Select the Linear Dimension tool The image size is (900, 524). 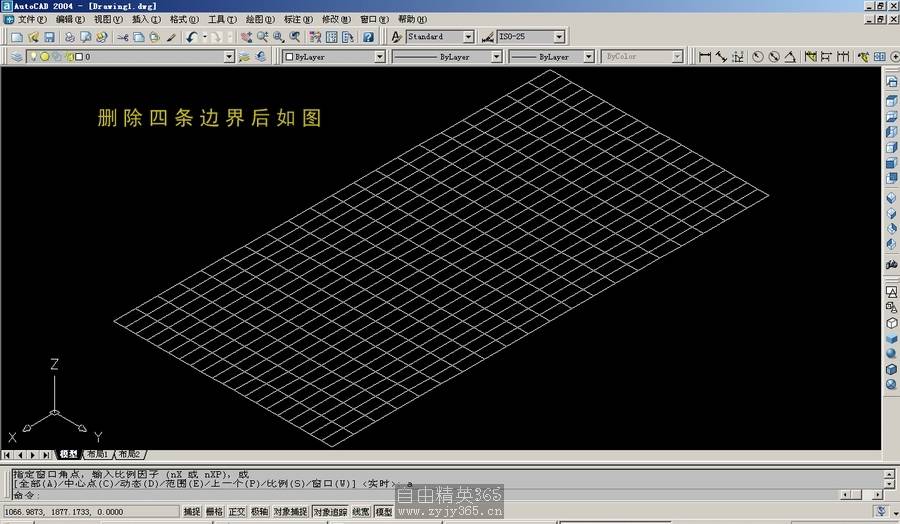(x=705, y=57)
